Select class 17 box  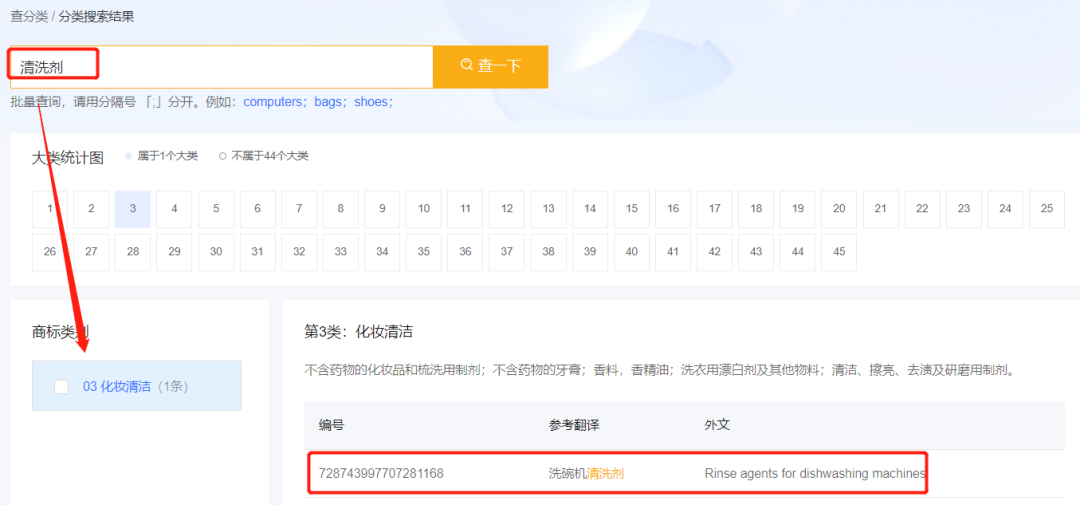pyautogui.click(x=715, y=209)
